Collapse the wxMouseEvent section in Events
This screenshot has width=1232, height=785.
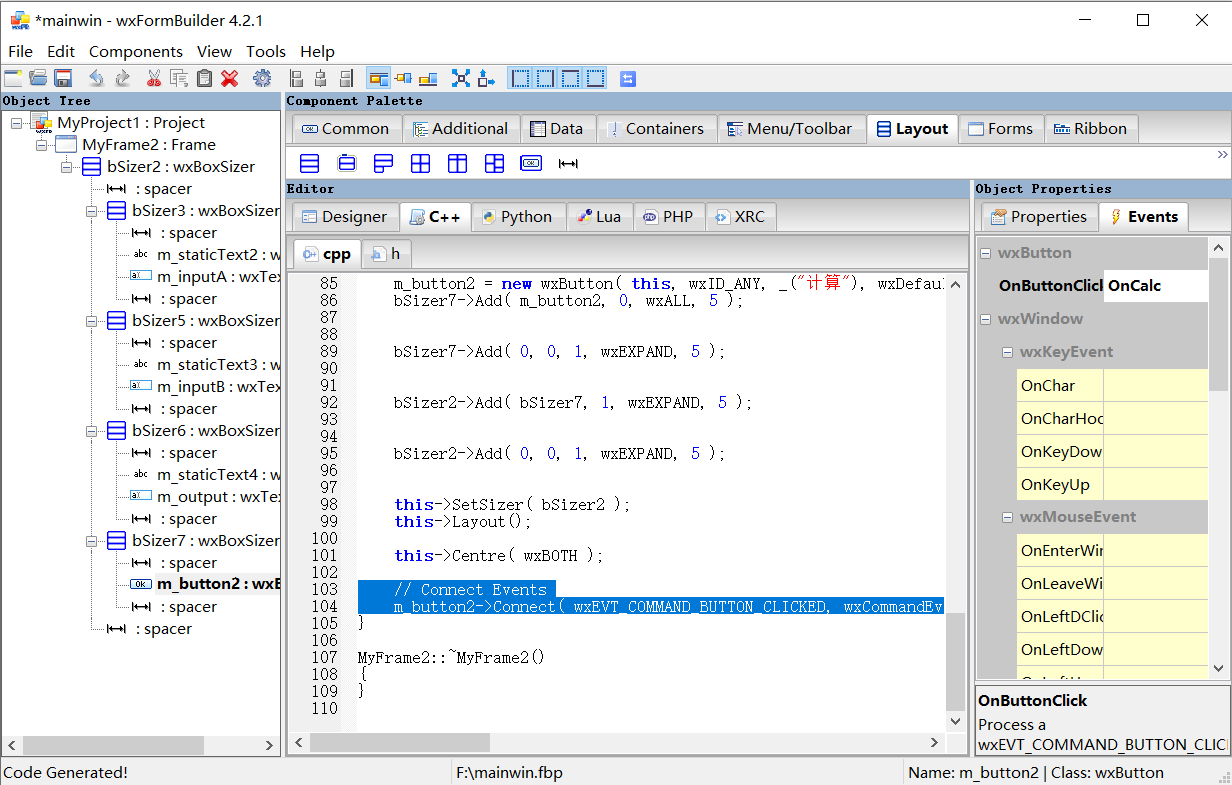coord(1008,517)
